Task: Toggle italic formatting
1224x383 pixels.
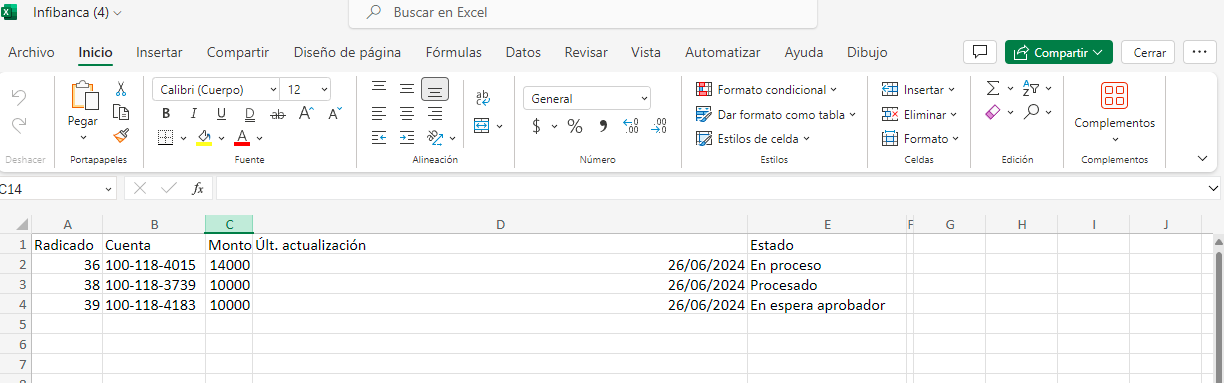Action: pyautogui.click(x=193, y=114)
